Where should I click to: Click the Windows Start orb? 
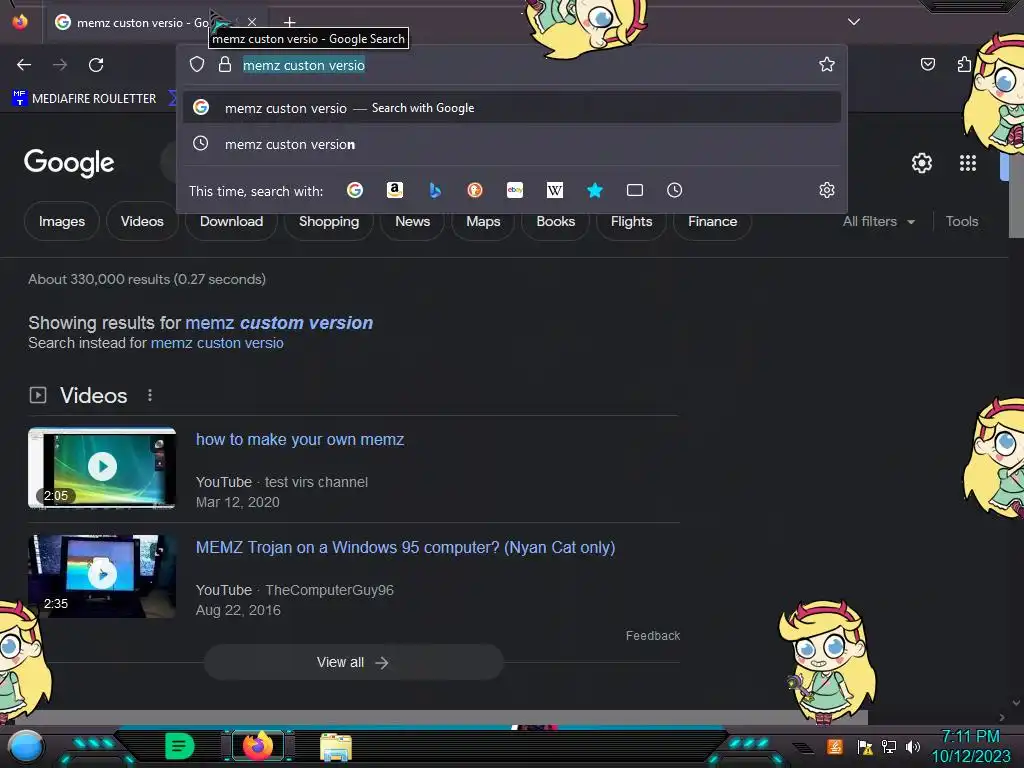pos(26,746)
